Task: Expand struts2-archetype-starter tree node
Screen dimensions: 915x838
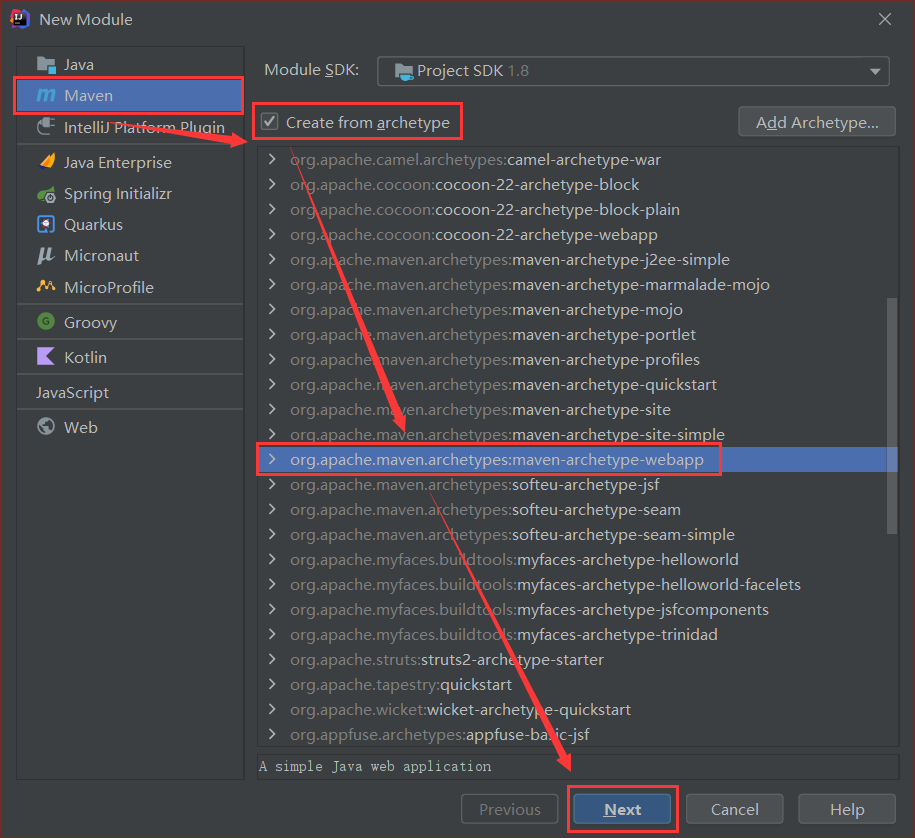Action: (272, 660)
